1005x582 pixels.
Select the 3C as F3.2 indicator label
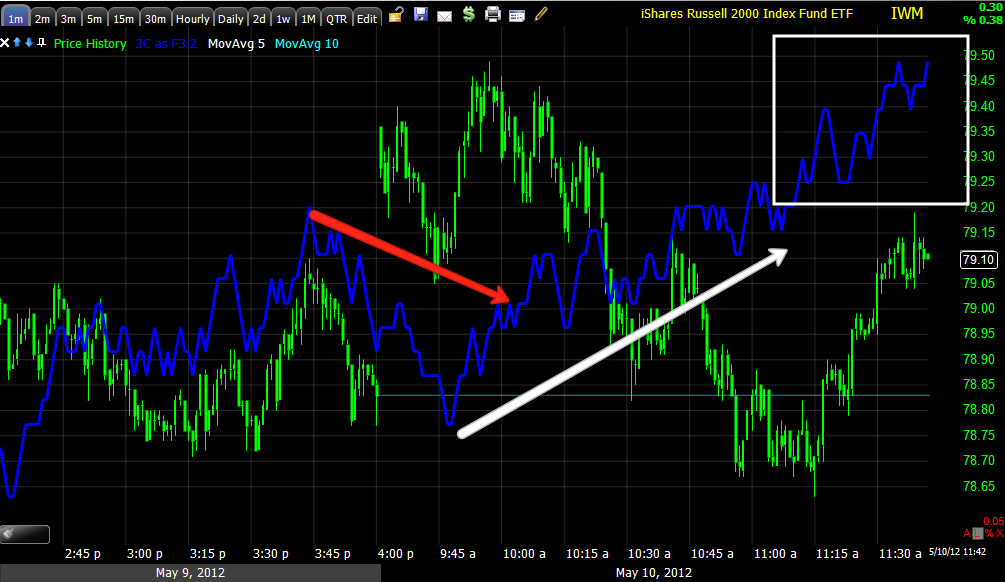[x=166, y=44]
